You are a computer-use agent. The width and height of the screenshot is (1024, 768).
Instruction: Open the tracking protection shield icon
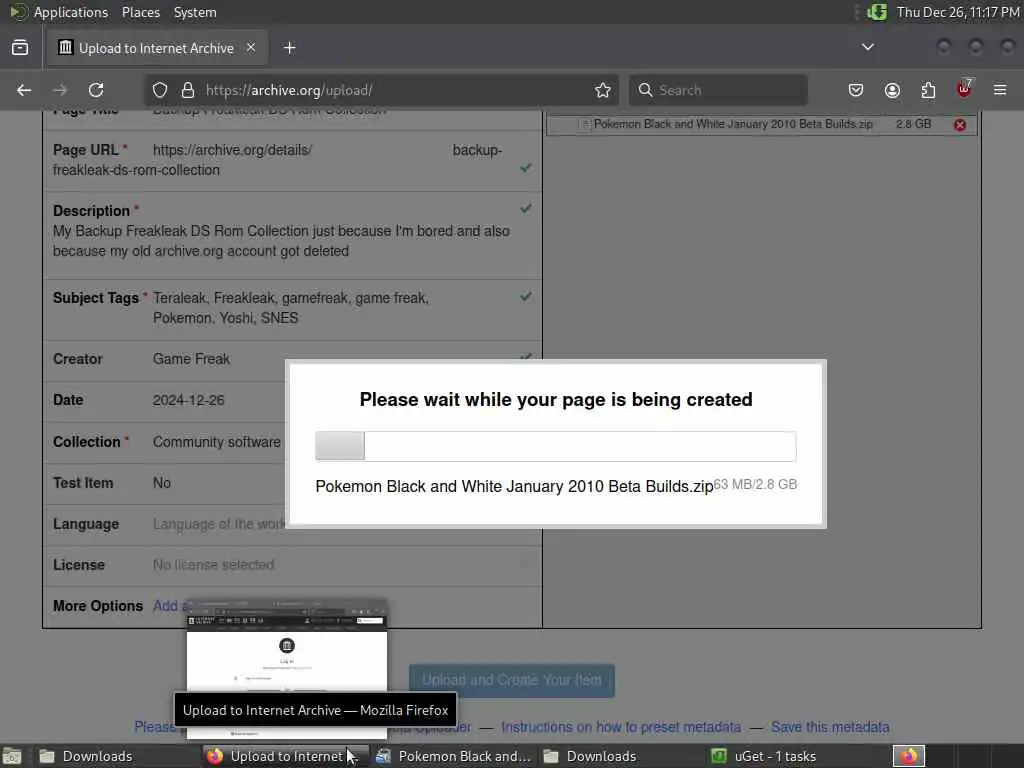[x=160, y=90]
